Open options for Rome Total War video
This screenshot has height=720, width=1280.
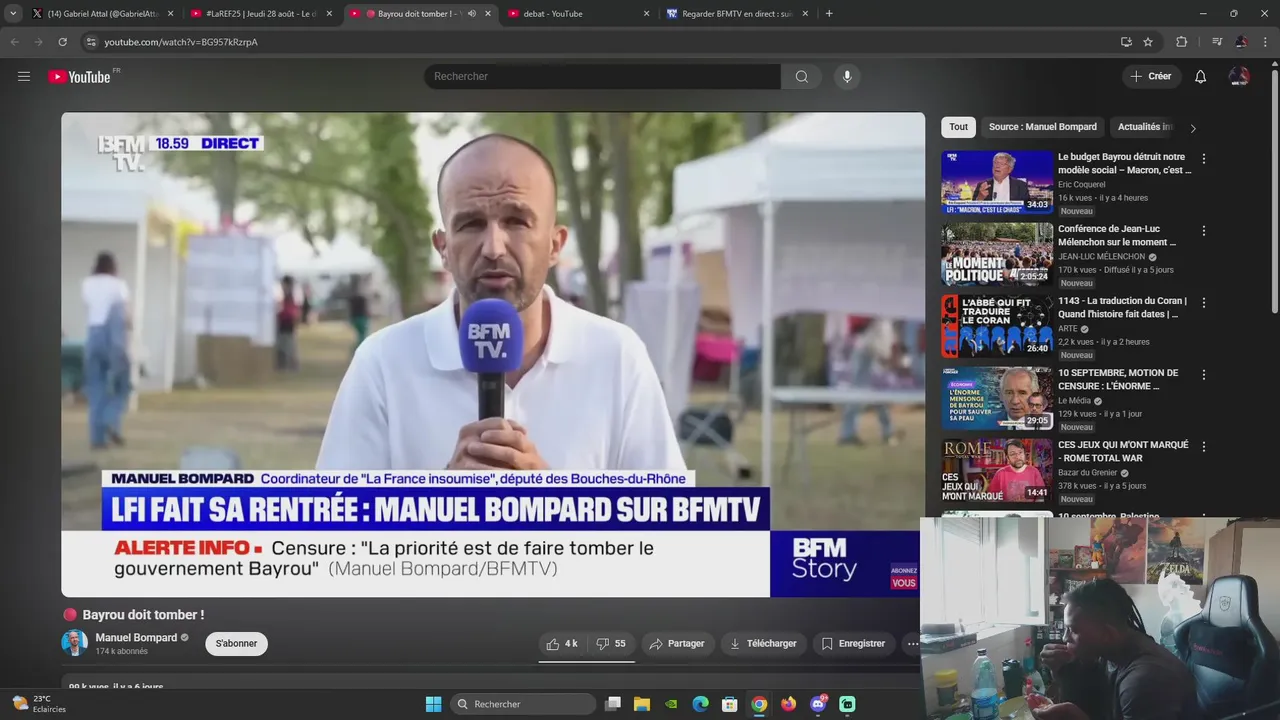click(x=1204, y=447)
